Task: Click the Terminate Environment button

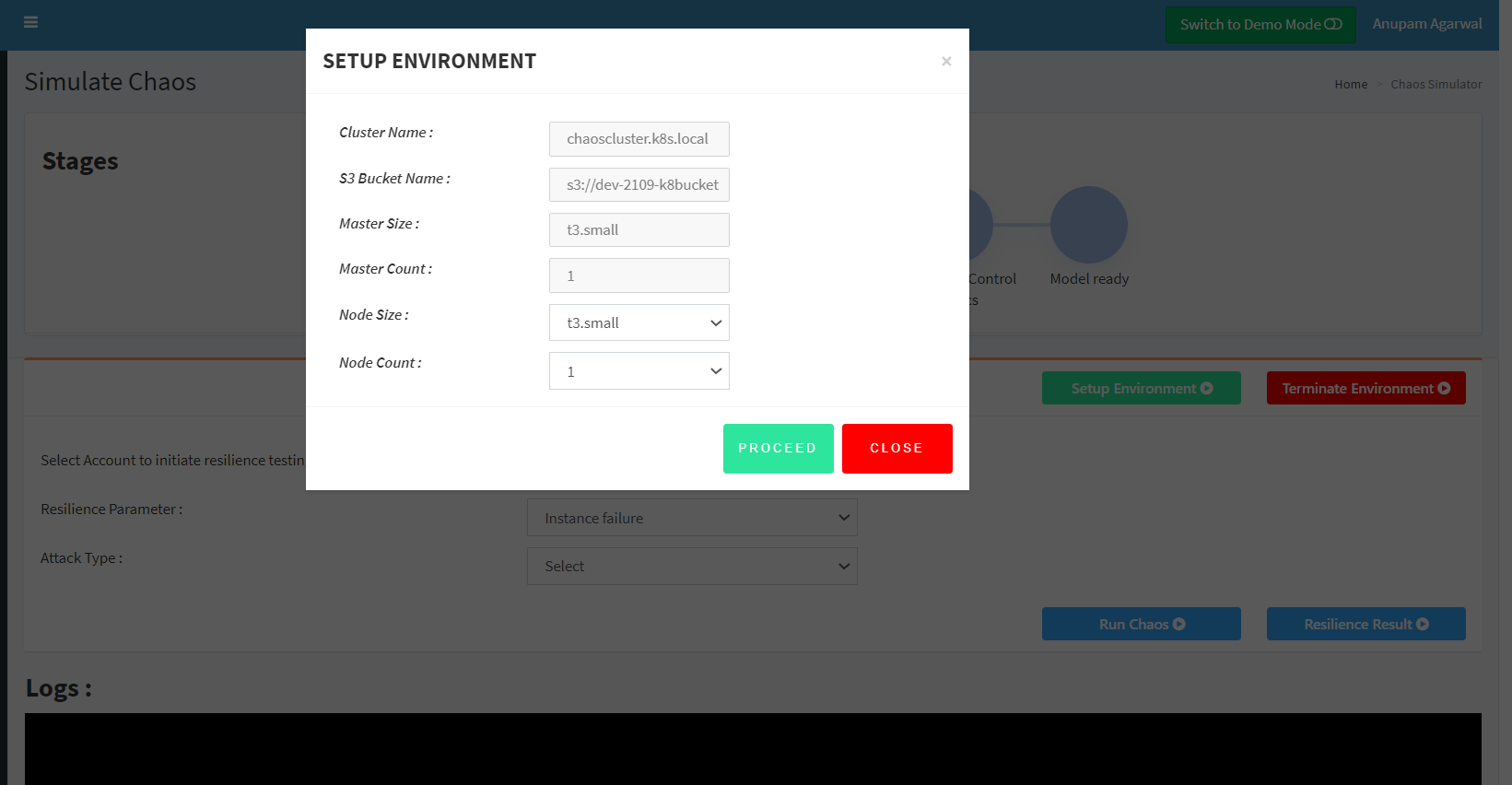Action: [1365, 389]
